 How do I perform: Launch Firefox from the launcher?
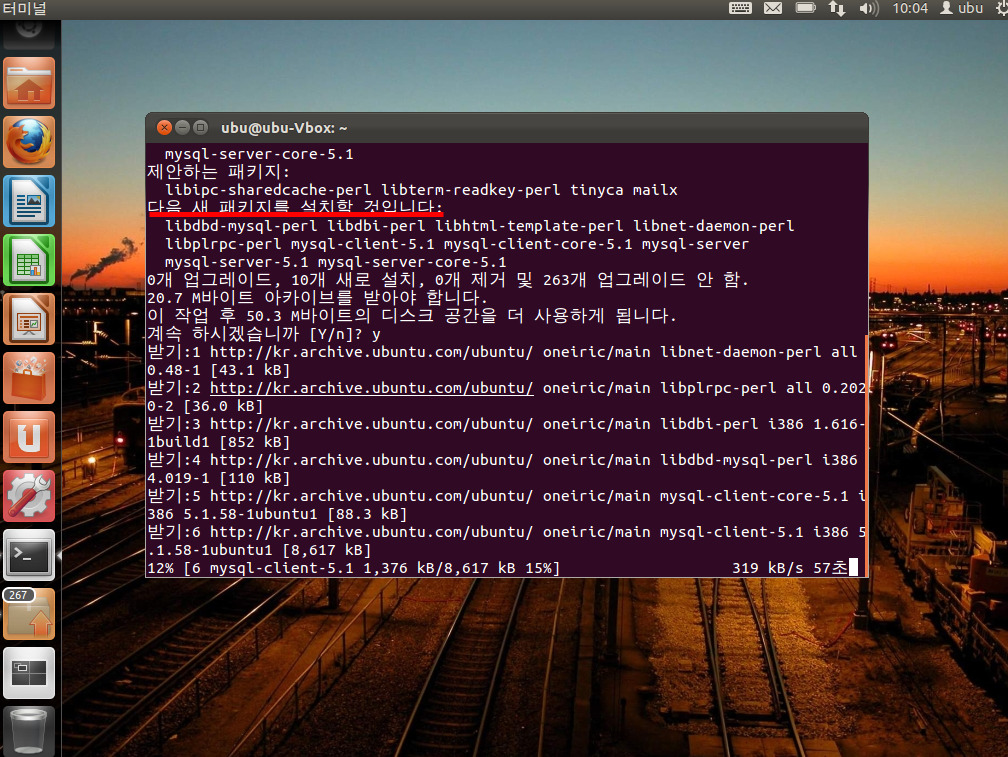[29, 142]
